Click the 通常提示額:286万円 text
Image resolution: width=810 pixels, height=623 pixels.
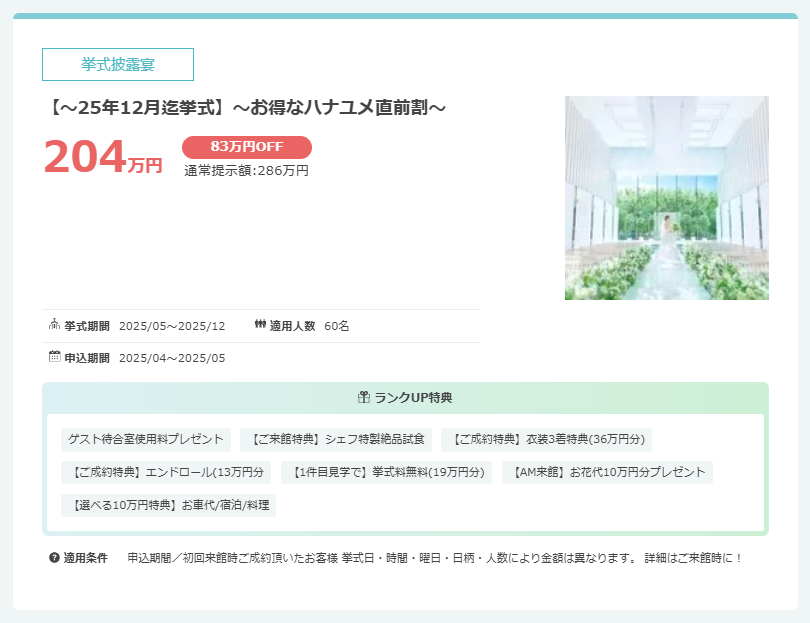246,170
